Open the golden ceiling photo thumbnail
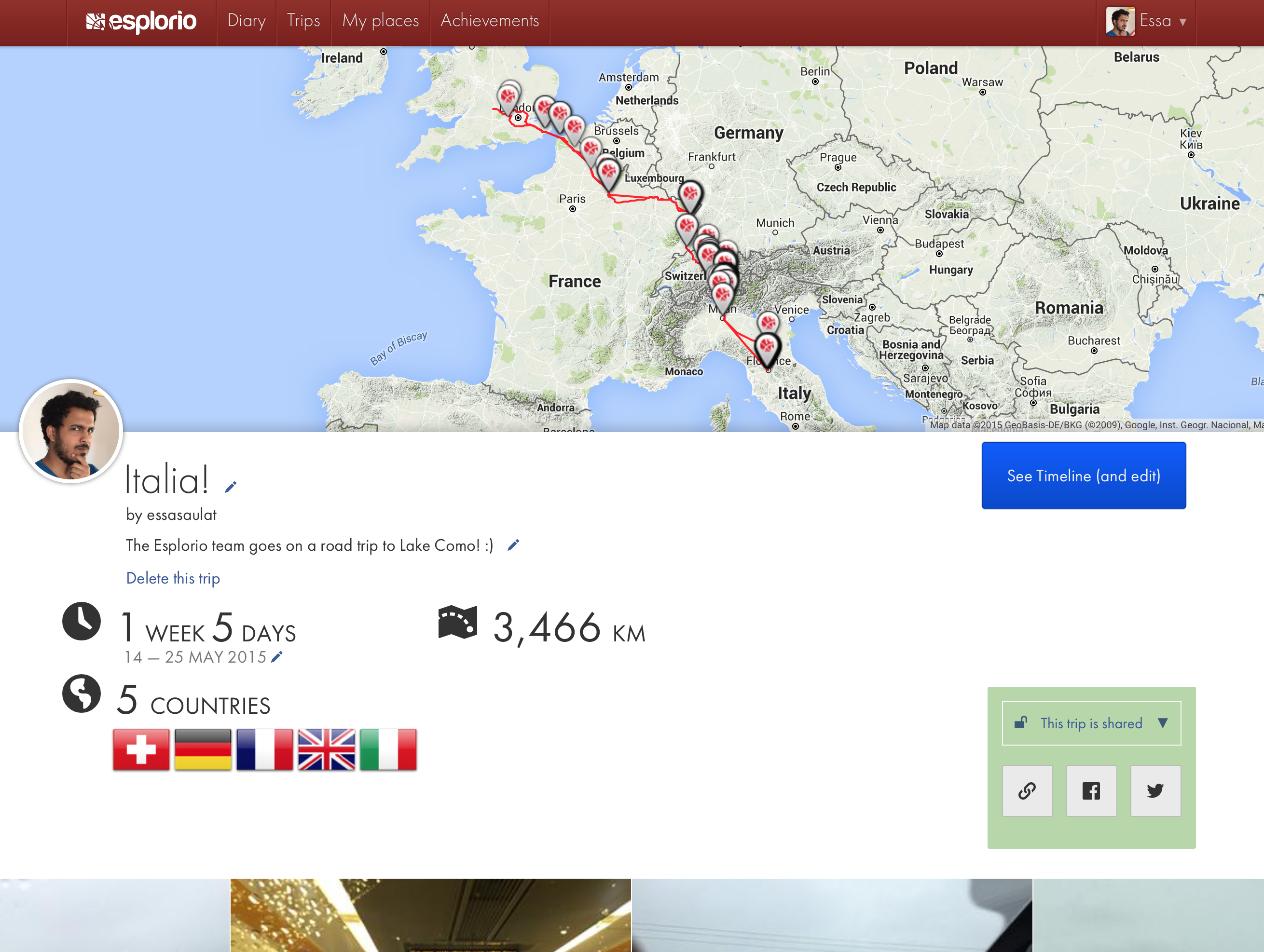 (x=430, y=915)
